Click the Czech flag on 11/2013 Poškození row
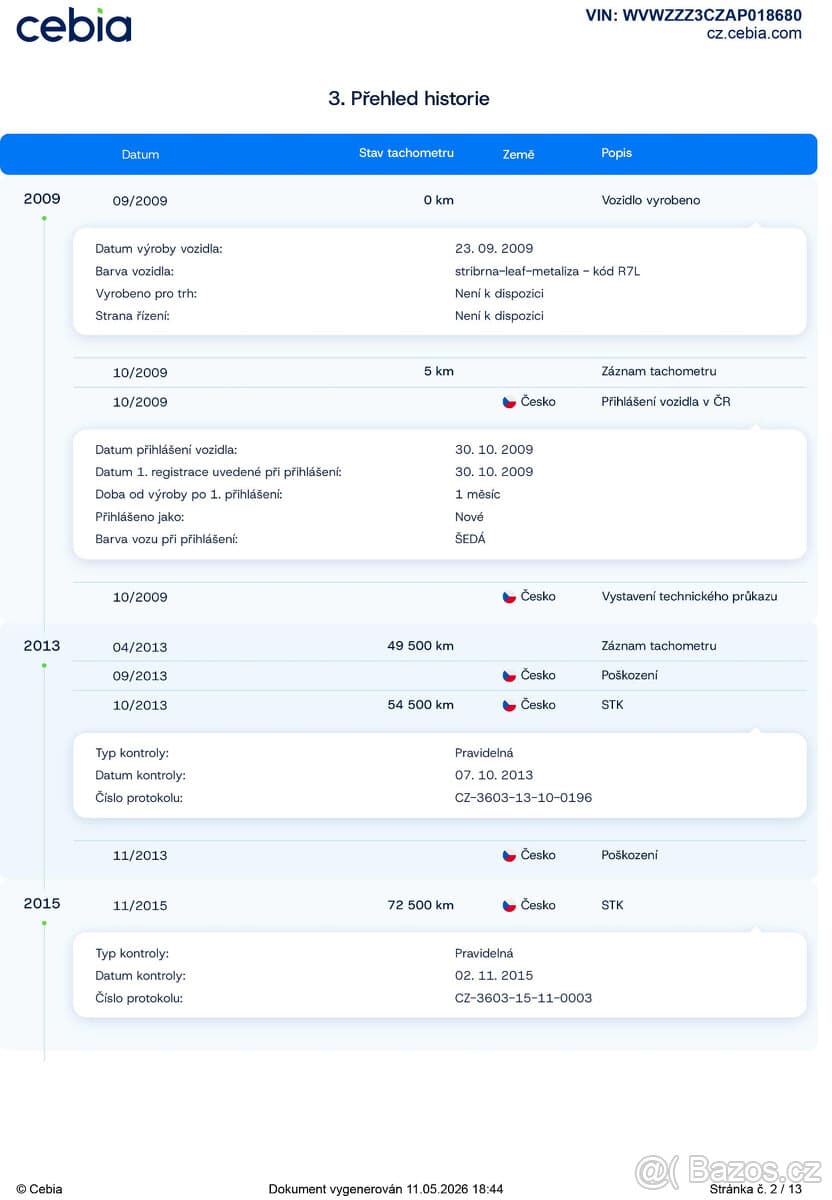This screenshot has width=832, height=1200. pos(509,856)
